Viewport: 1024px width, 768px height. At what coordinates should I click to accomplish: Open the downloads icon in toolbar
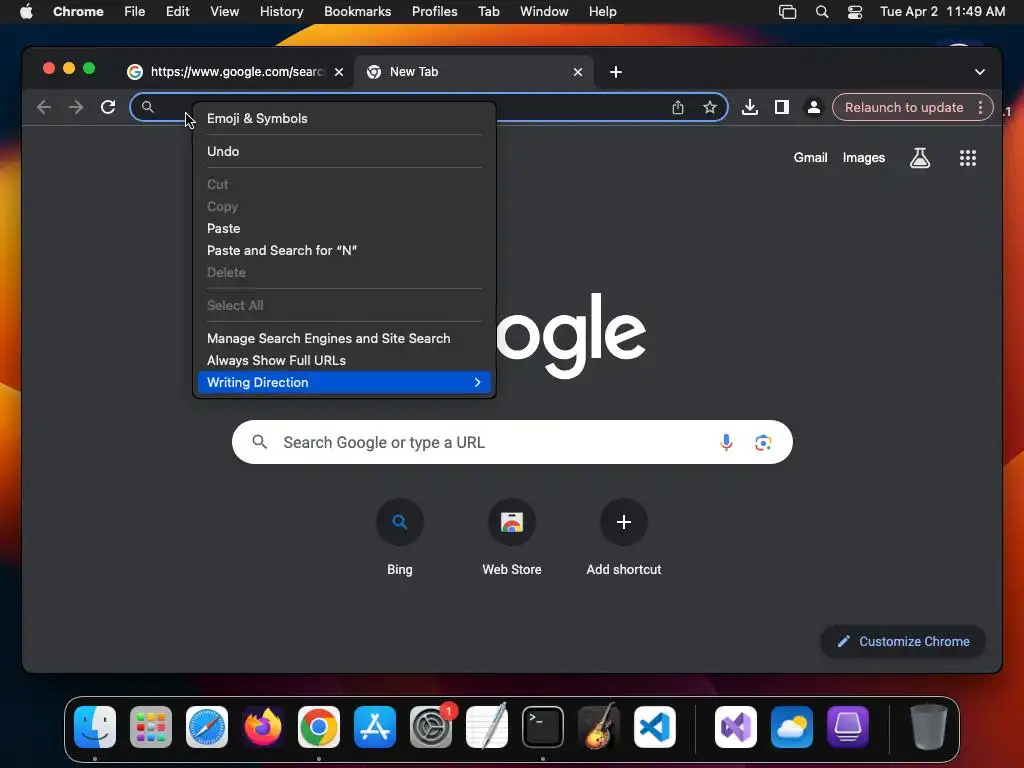[x=750, y=107]
